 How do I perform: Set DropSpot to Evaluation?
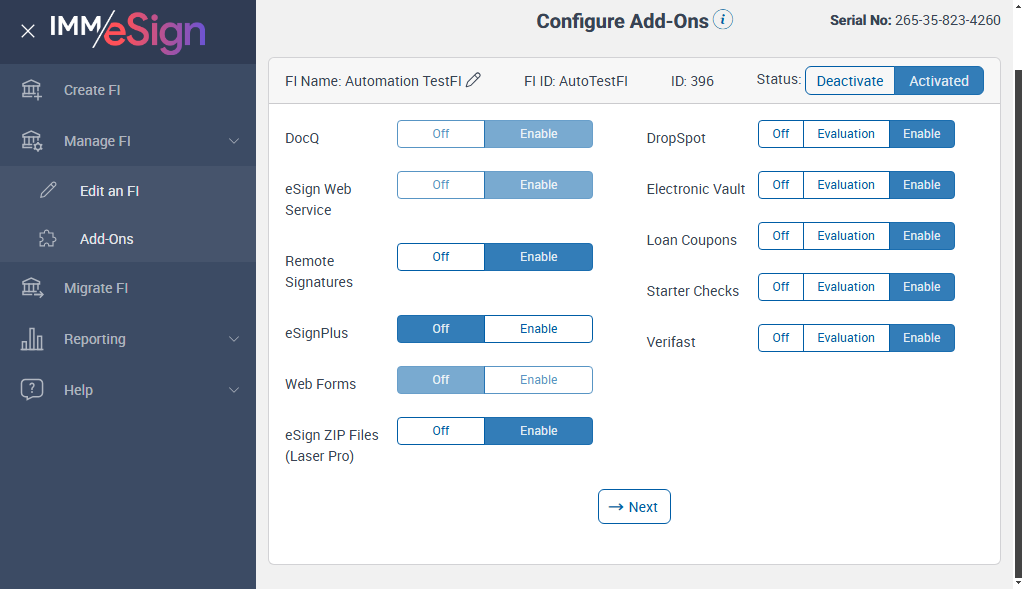[846, 134]
